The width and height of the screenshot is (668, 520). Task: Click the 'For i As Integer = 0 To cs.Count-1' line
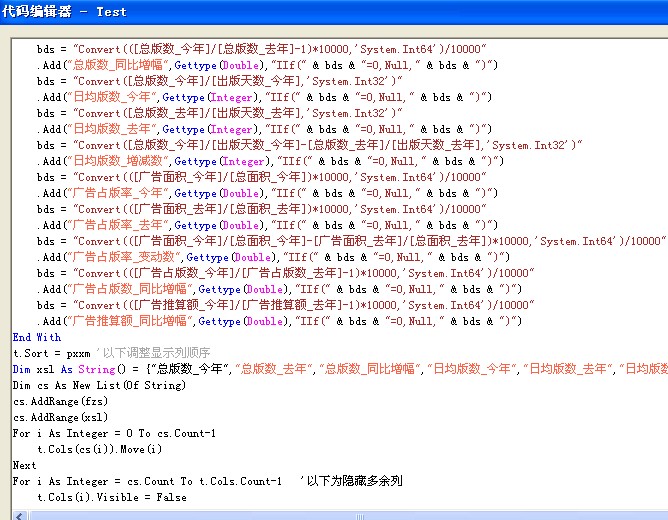(x=114, y=434)
